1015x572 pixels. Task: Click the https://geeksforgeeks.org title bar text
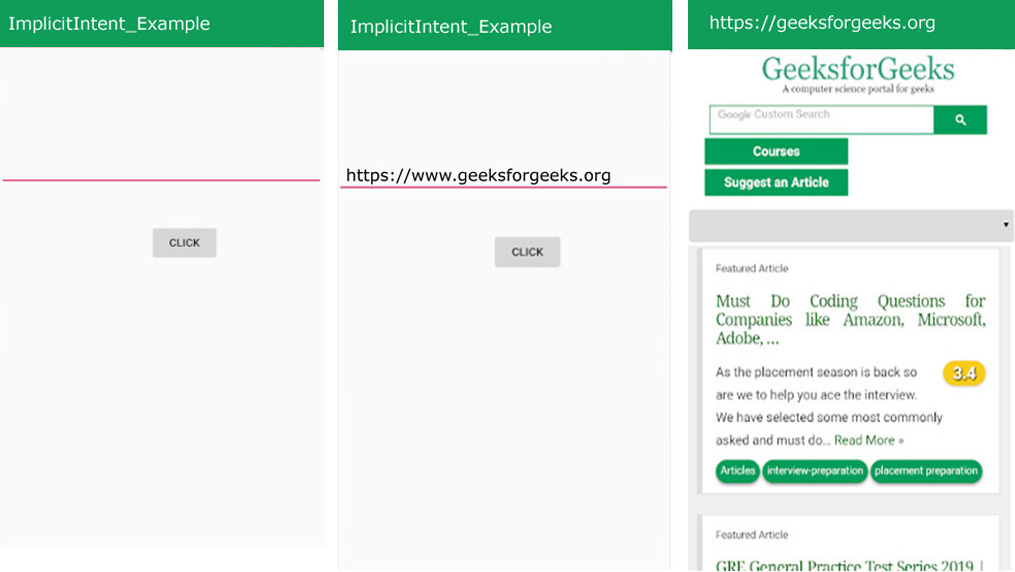coord(822,23)
